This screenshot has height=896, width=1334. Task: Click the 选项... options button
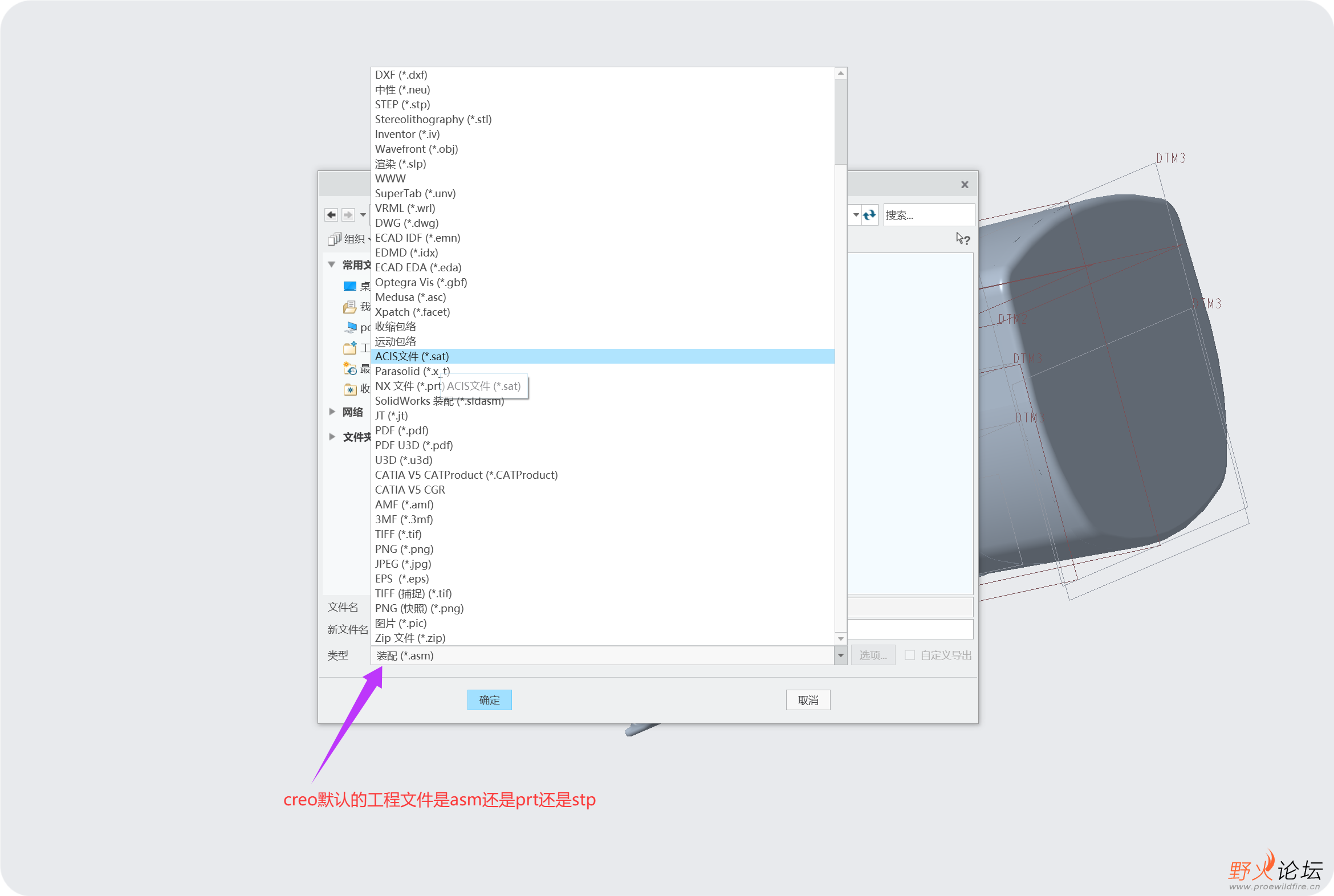click(x=873, y=655)
